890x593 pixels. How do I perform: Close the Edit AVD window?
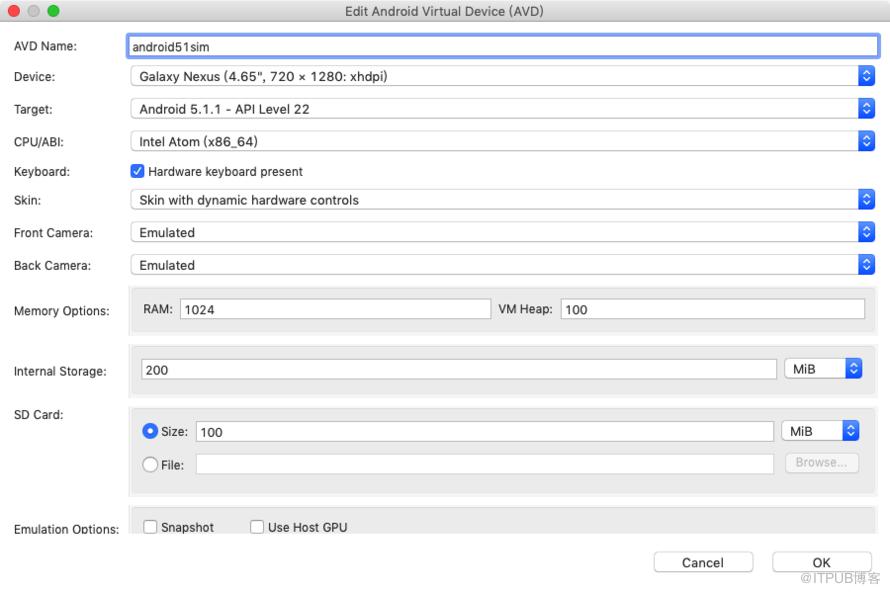click(x=14, y=11)
